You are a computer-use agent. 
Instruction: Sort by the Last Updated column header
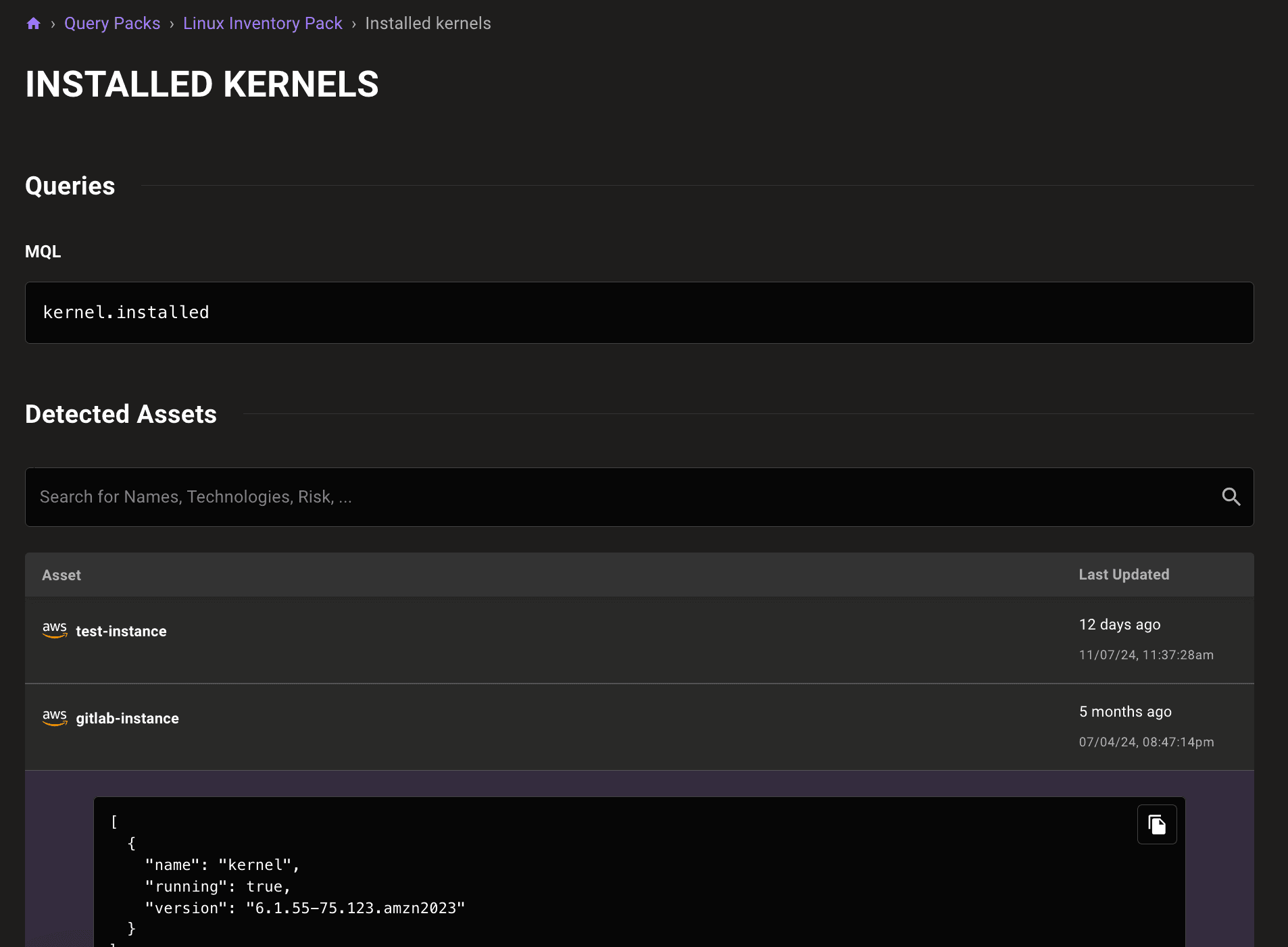click(1123, 574)
